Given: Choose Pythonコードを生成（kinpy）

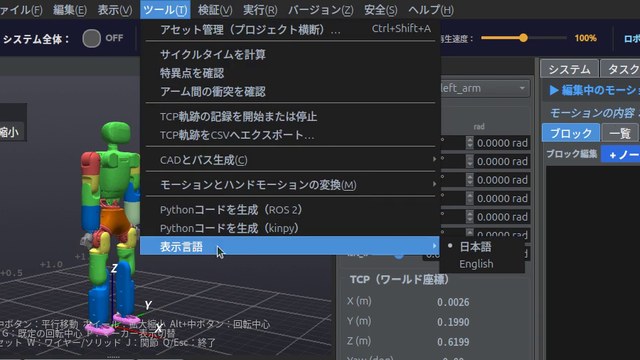Looking at the screenshot, I should click(x=290, y=228).
